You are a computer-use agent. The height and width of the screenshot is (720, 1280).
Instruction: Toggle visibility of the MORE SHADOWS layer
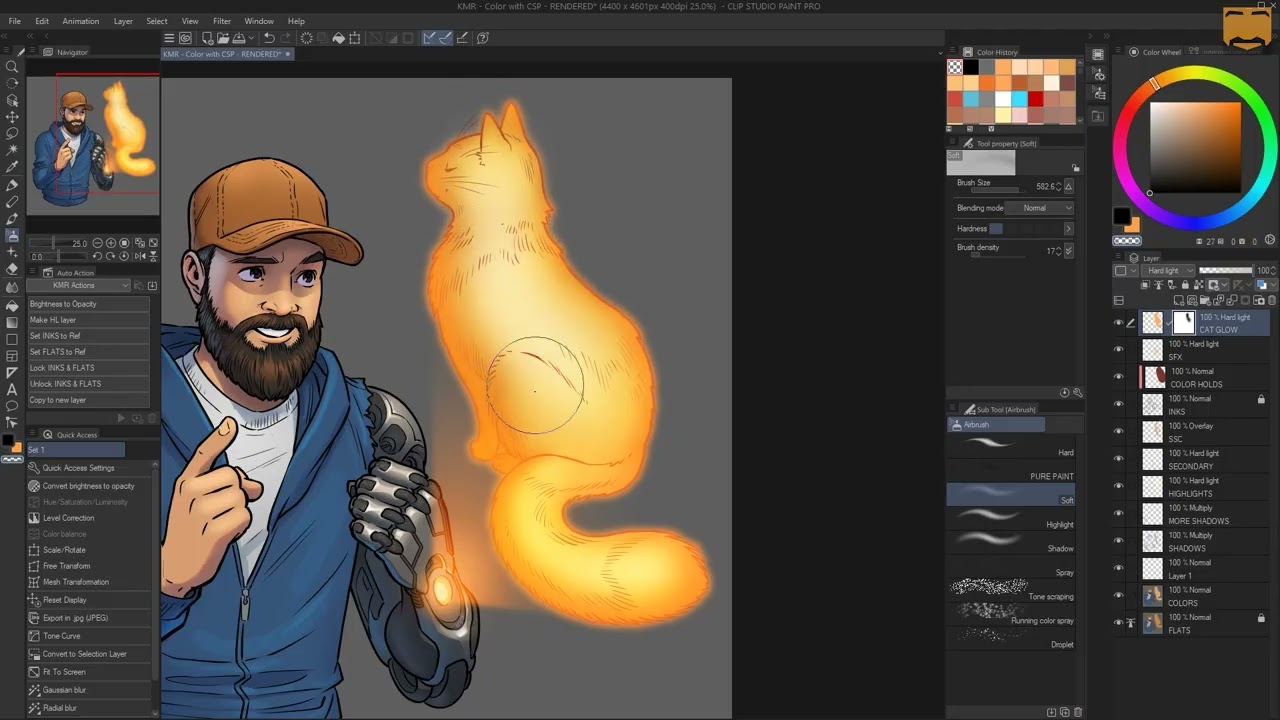(x=1118, y=513)
